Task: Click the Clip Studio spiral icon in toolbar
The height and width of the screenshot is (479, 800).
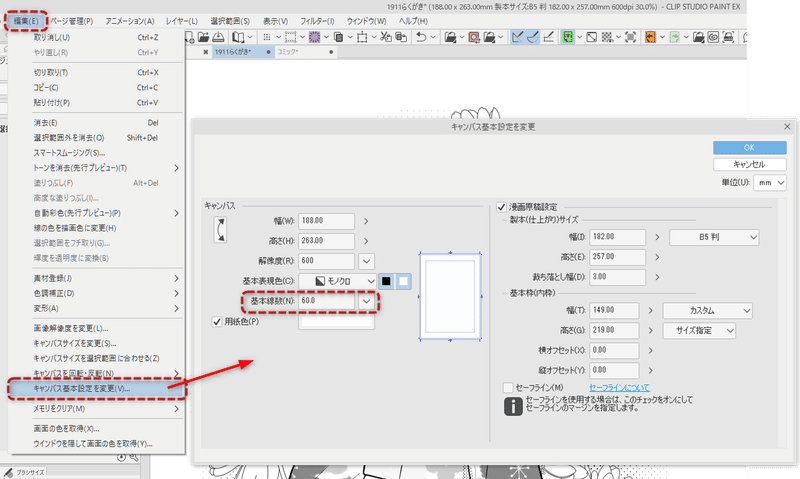Action: (713, 37)
